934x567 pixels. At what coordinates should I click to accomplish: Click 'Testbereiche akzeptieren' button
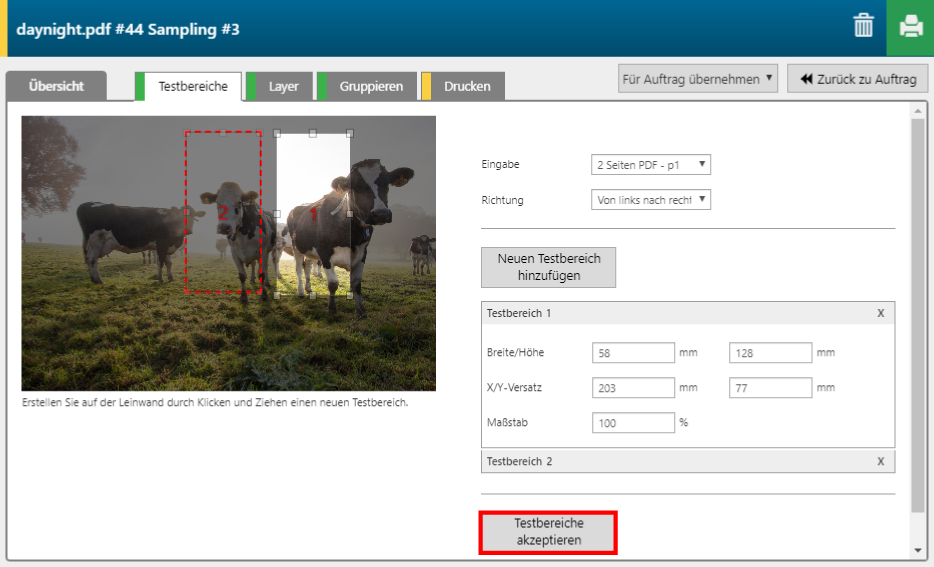[548, 532]
